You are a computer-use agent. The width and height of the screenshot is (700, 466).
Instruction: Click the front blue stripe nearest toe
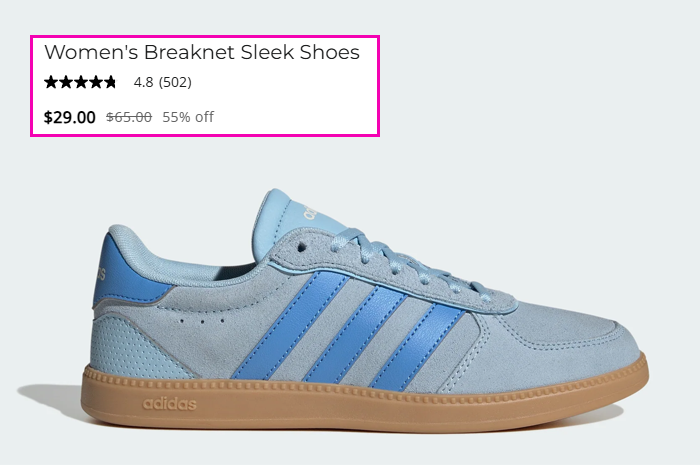tap(417, 346)
